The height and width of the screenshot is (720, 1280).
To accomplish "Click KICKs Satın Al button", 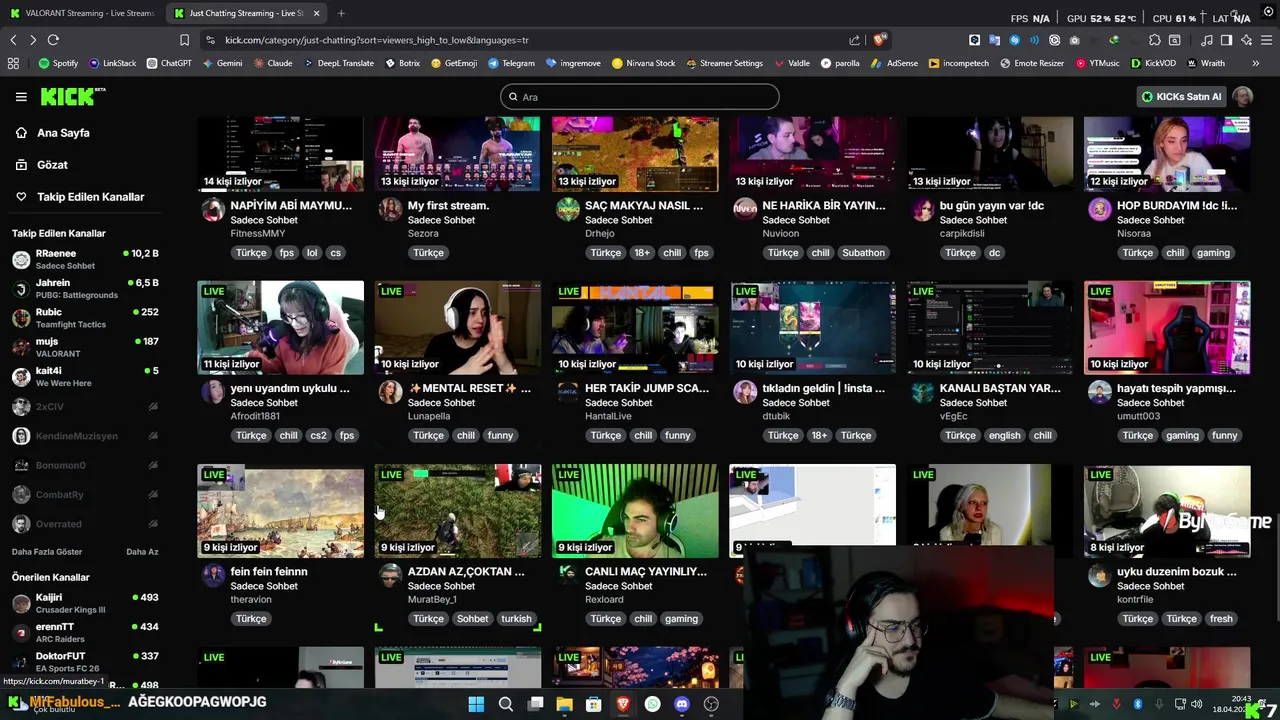I will pos(1181,96).
